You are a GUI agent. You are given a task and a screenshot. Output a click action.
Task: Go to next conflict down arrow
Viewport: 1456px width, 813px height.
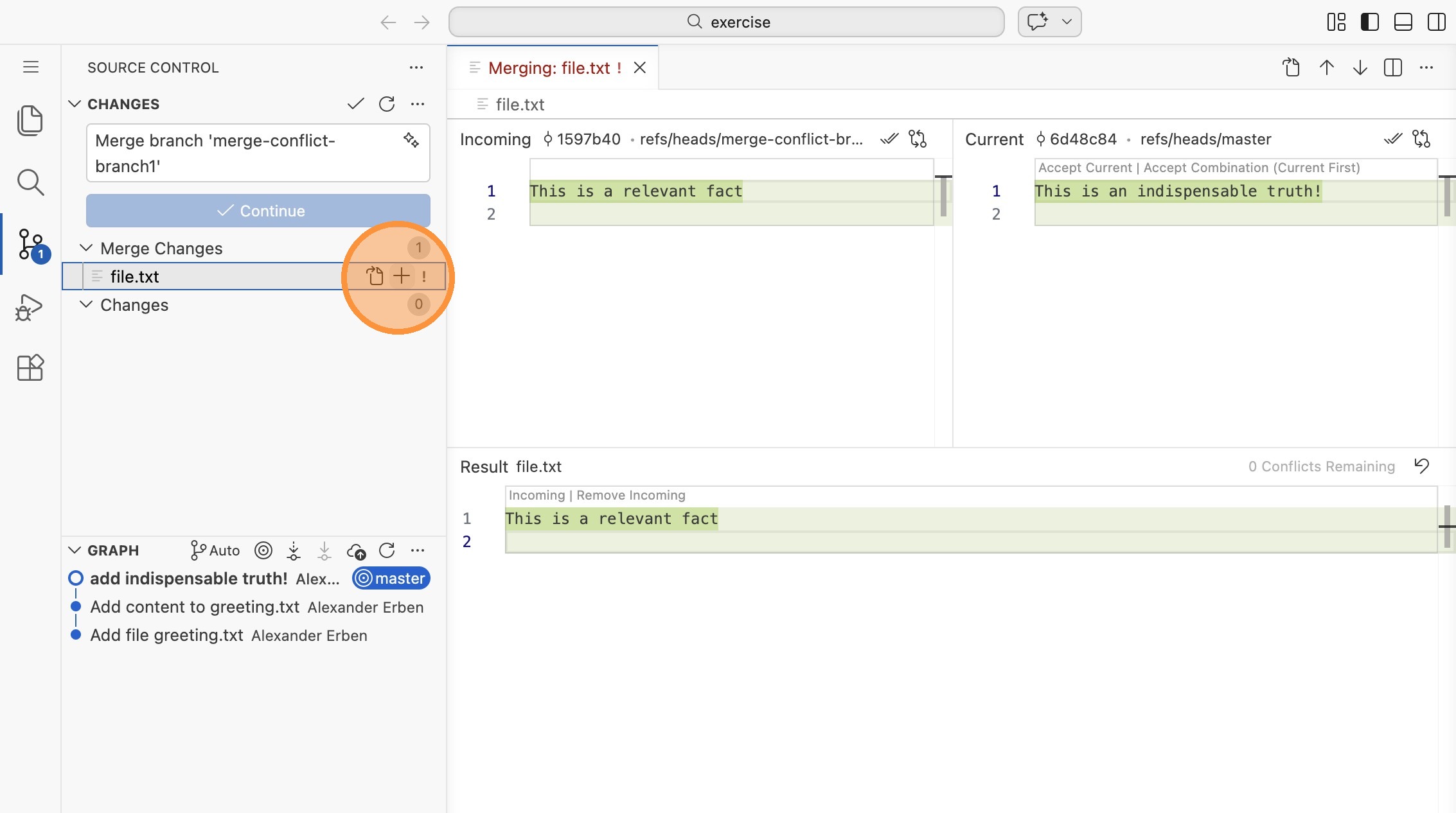1360,67
